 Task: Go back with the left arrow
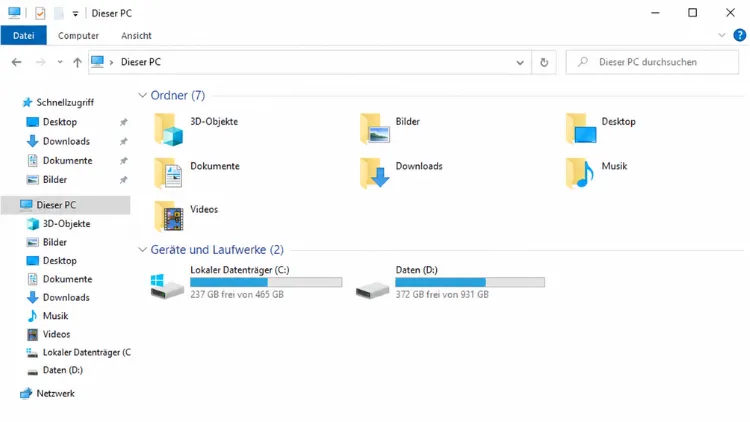coord(16,62)
